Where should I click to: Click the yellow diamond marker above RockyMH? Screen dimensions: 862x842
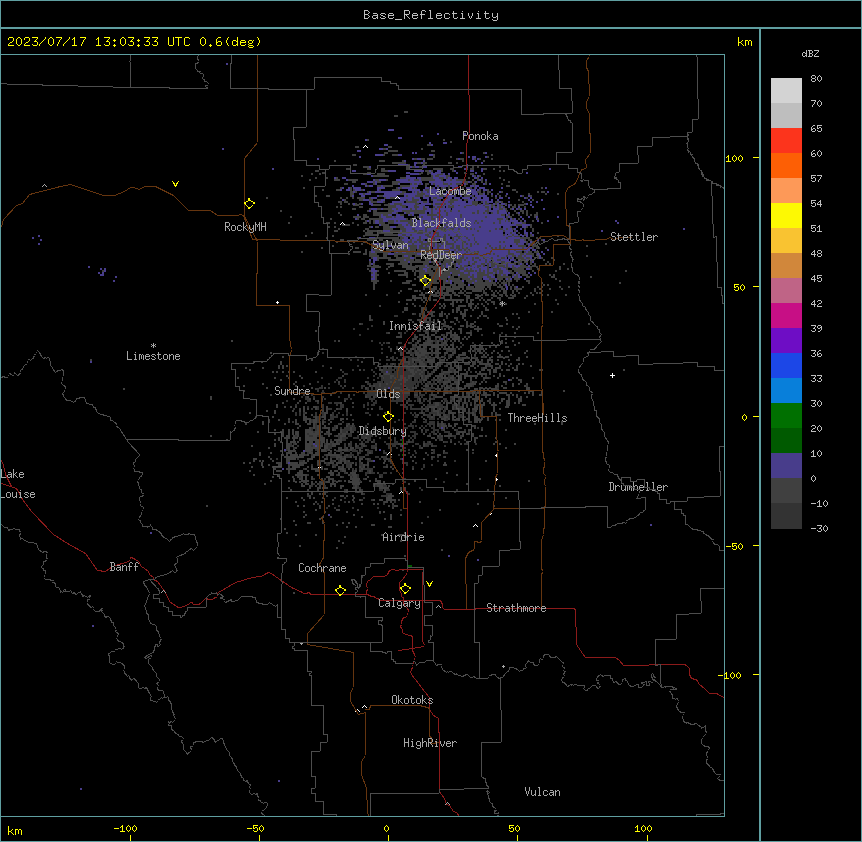(x=250, y=204)
